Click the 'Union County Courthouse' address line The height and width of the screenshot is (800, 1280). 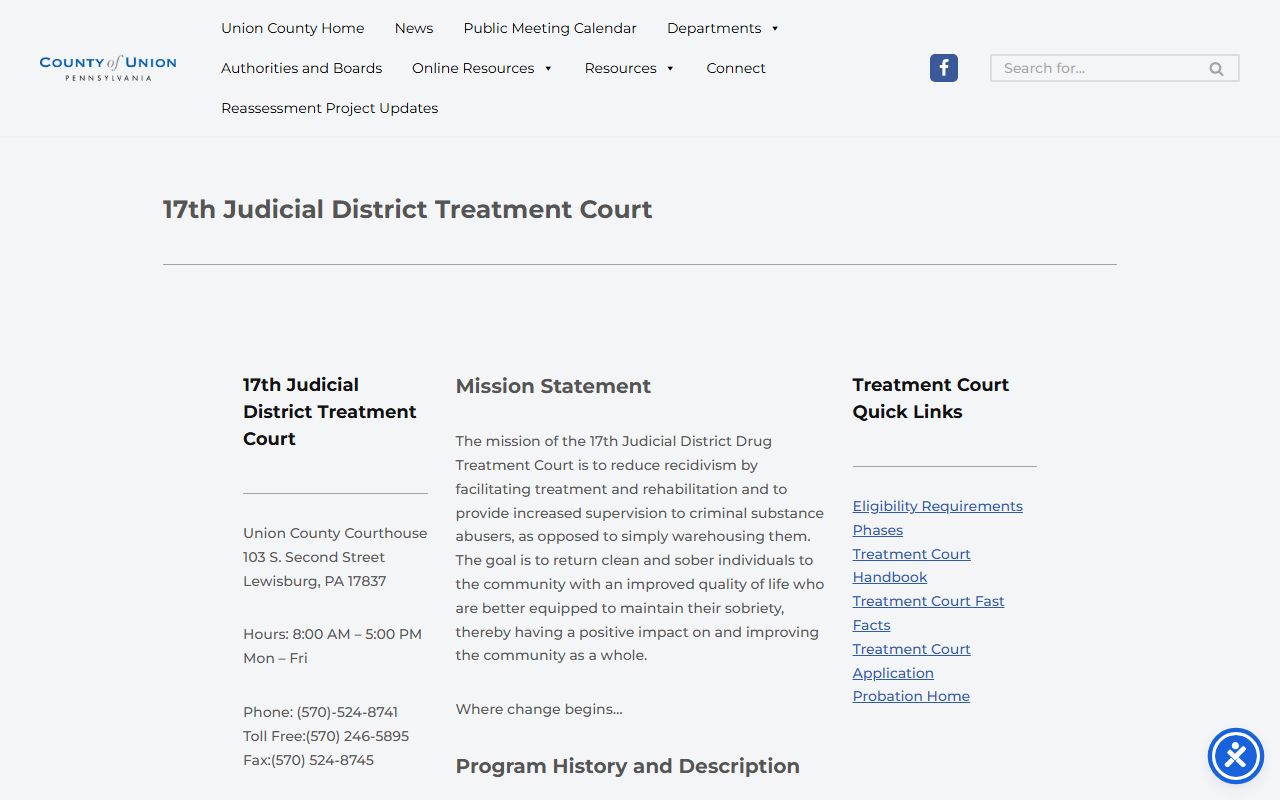(x=335, y=533)
